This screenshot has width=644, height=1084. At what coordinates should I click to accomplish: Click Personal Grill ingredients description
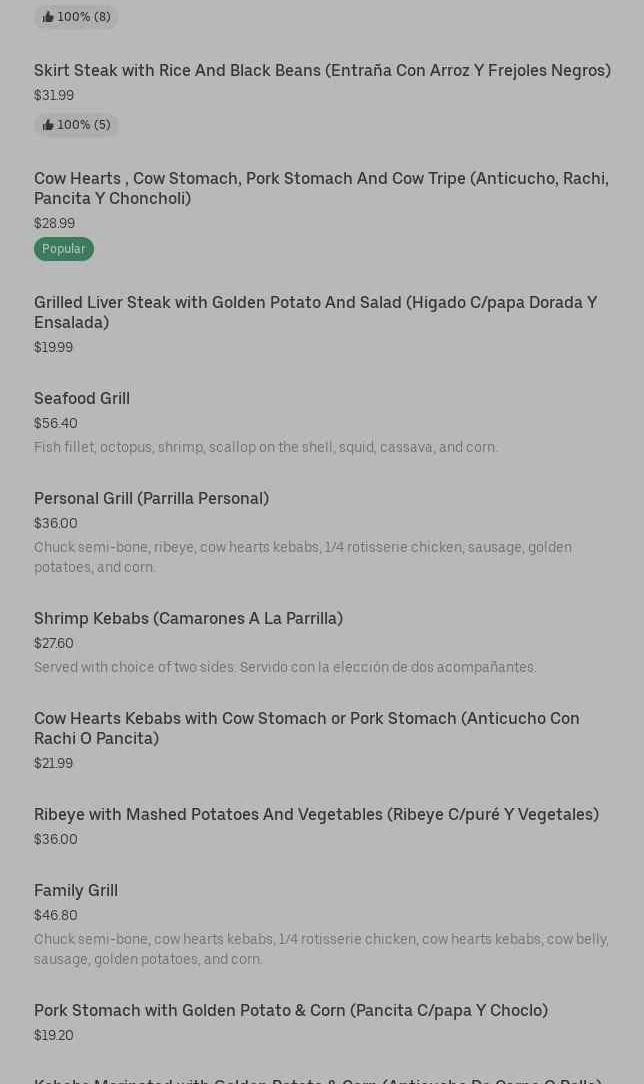click(303, 557)
